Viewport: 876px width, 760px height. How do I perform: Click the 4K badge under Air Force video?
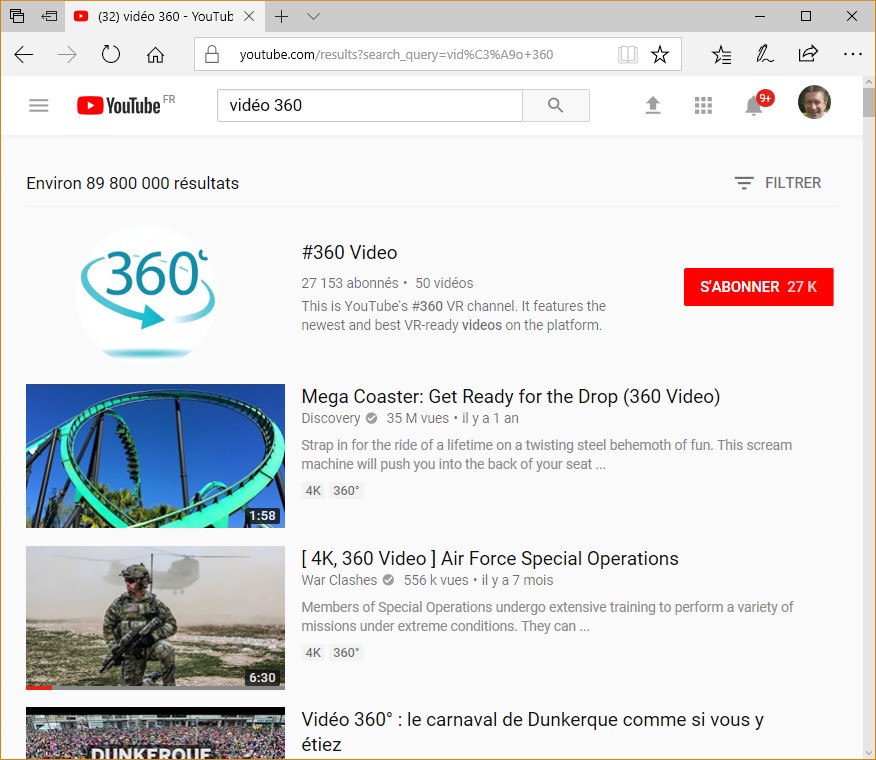pos(313,653)
